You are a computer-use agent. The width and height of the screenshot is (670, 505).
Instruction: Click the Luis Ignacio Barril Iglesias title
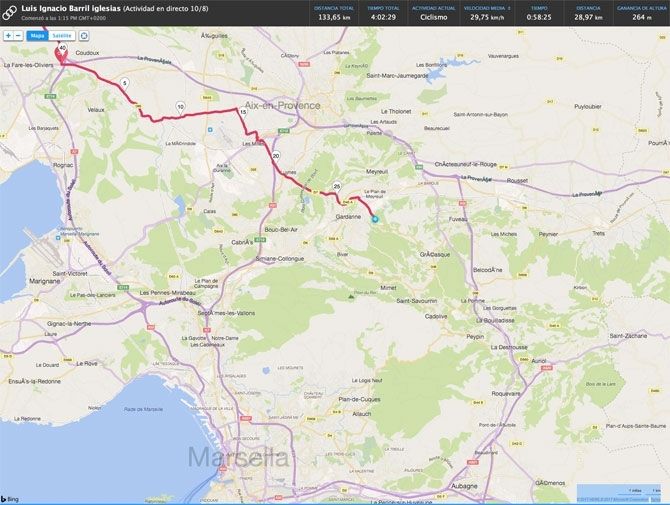[70, 8]
